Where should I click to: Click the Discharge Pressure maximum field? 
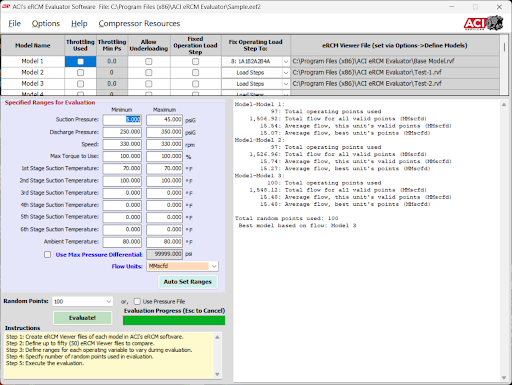[164, 132]
